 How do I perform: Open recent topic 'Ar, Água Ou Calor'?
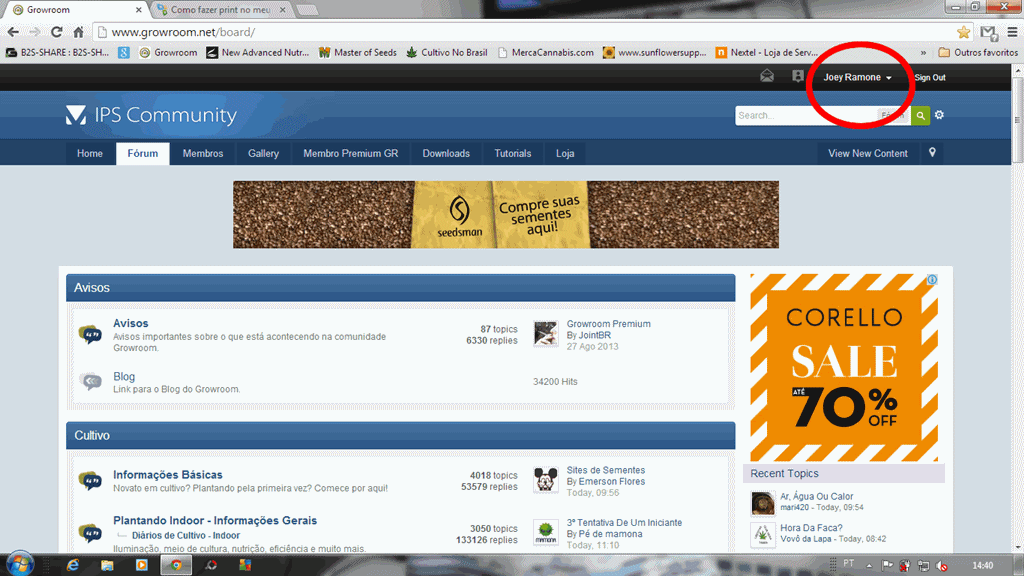click(816, 496)
